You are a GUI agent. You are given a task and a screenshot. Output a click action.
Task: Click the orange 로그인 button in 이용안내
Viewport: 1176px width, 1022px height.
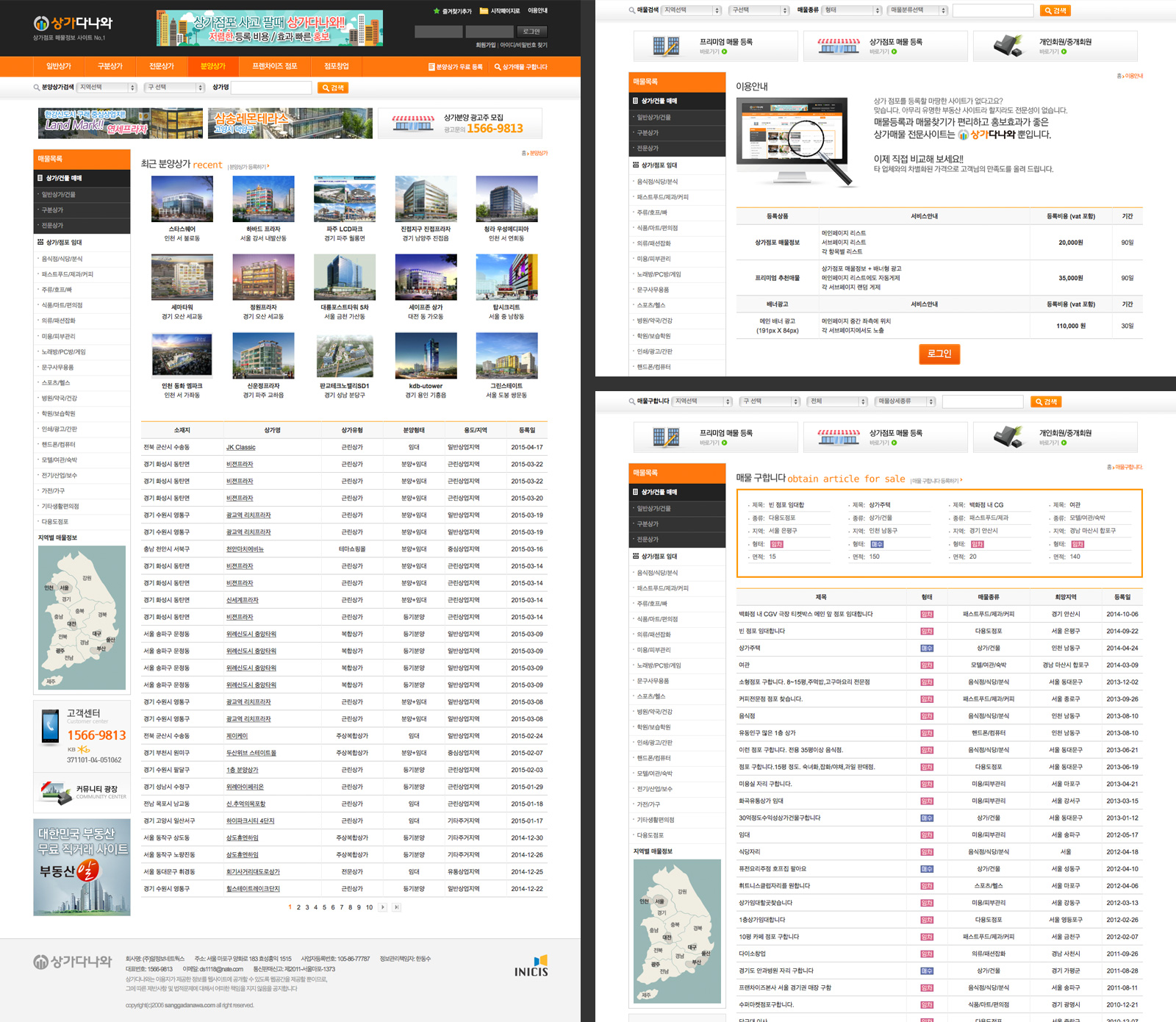point(939,354)
